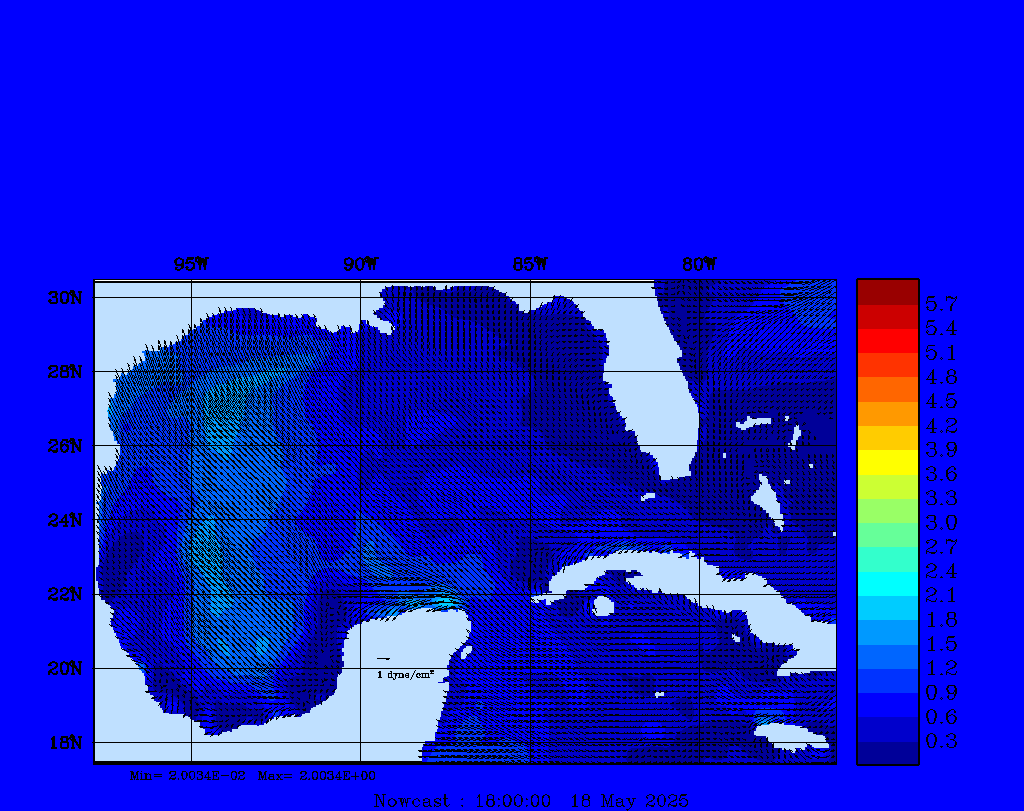Click the Nowcast timestamp caption
This screenshot has width=1024, height=811.
(530, 801)
